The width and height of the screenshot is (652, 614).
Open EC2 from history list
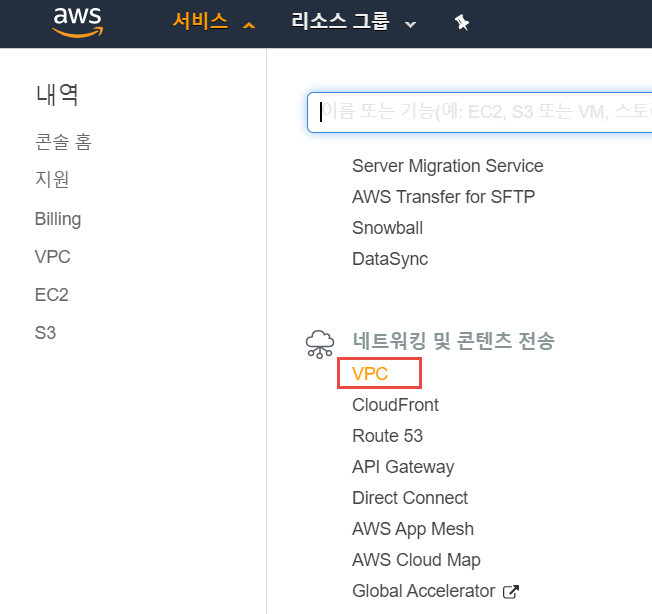[x=52, y=295]
